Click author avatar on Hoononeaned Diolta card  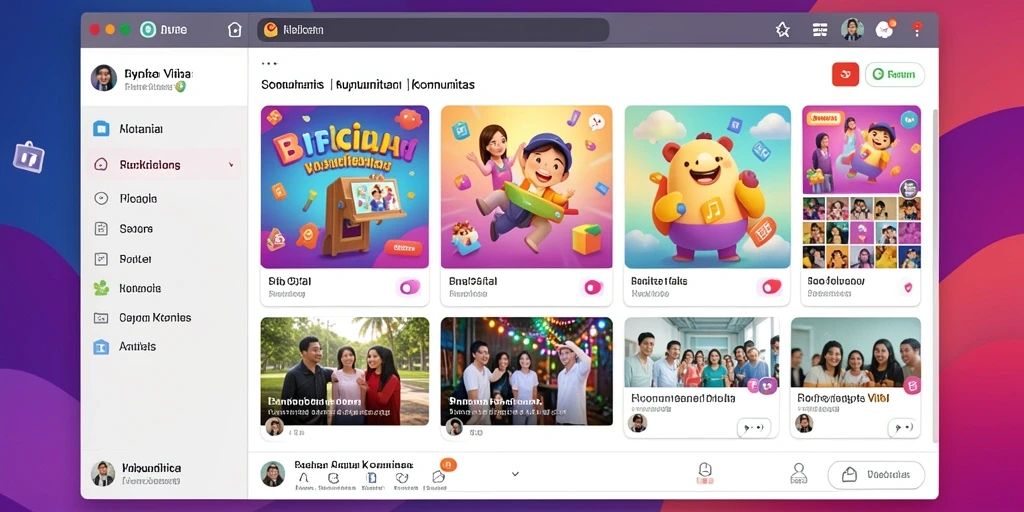637,423
